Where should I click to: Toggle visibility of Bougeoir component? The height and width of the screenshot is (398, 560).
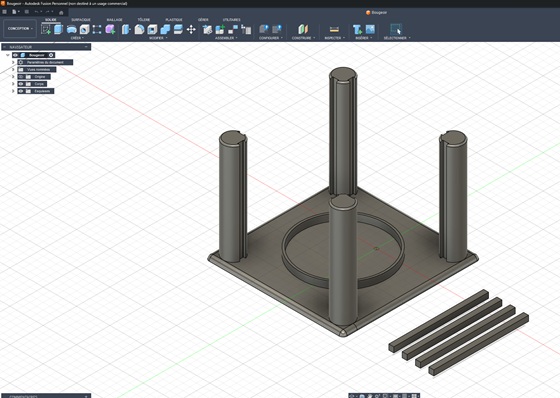pyautogui.click(x=15, y=55)
